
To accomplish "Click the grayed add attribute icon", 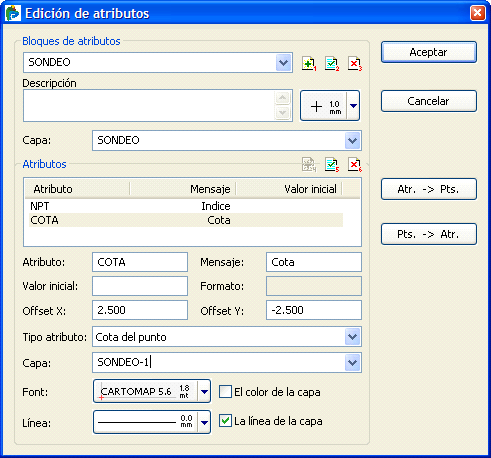I will point(309,164).
